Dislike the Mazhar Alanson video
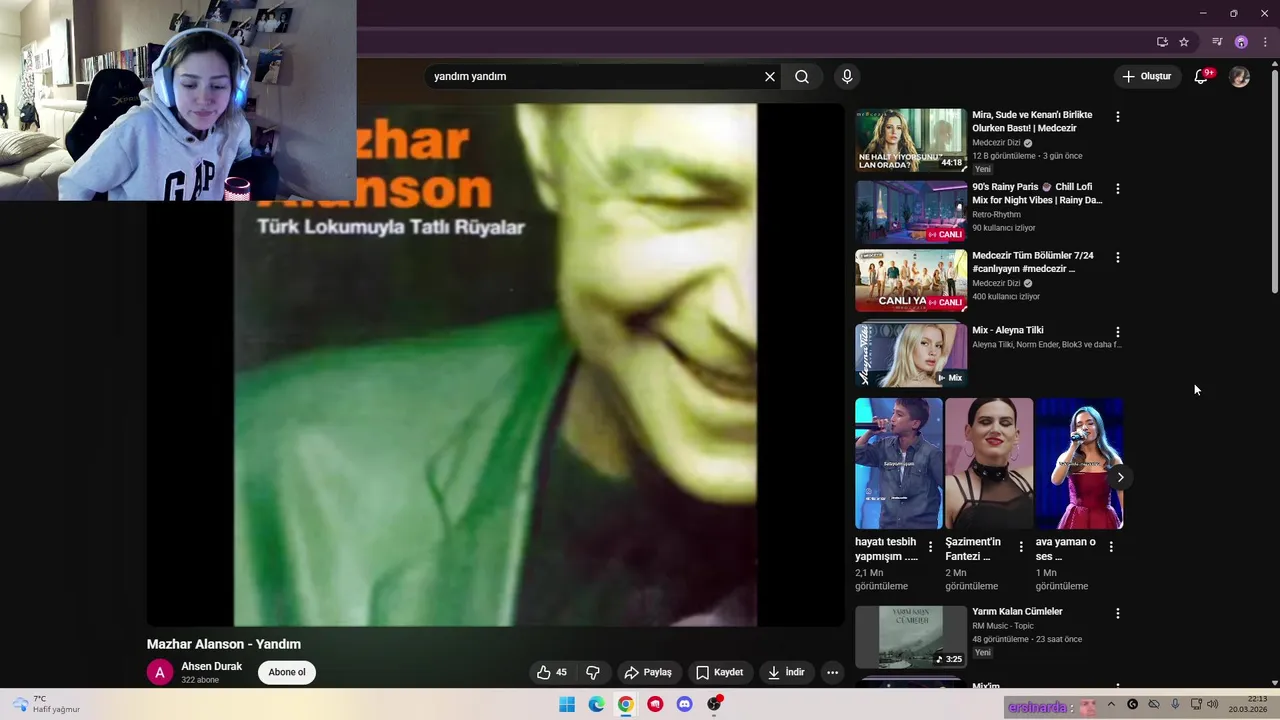Viewport: 1280px width, 720px height. (593, 673)
